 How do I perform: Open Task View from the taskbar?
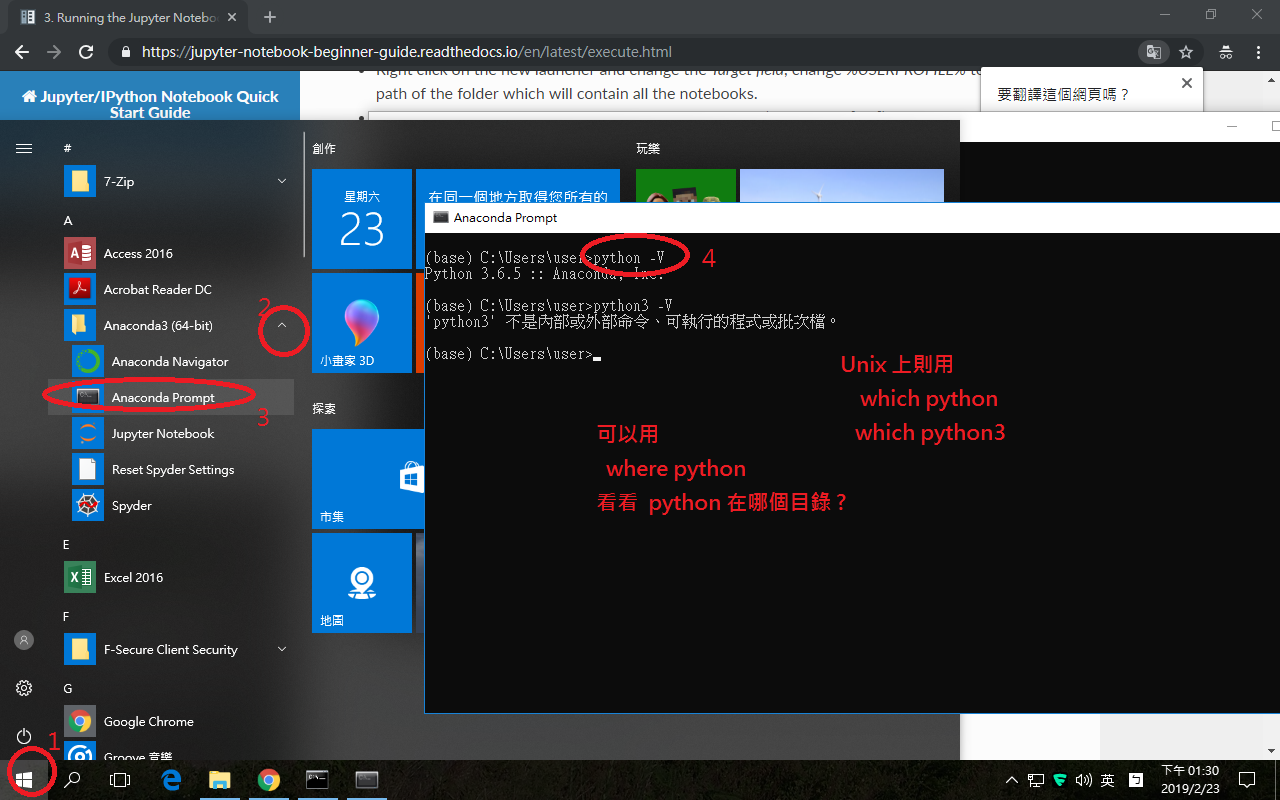120,780
